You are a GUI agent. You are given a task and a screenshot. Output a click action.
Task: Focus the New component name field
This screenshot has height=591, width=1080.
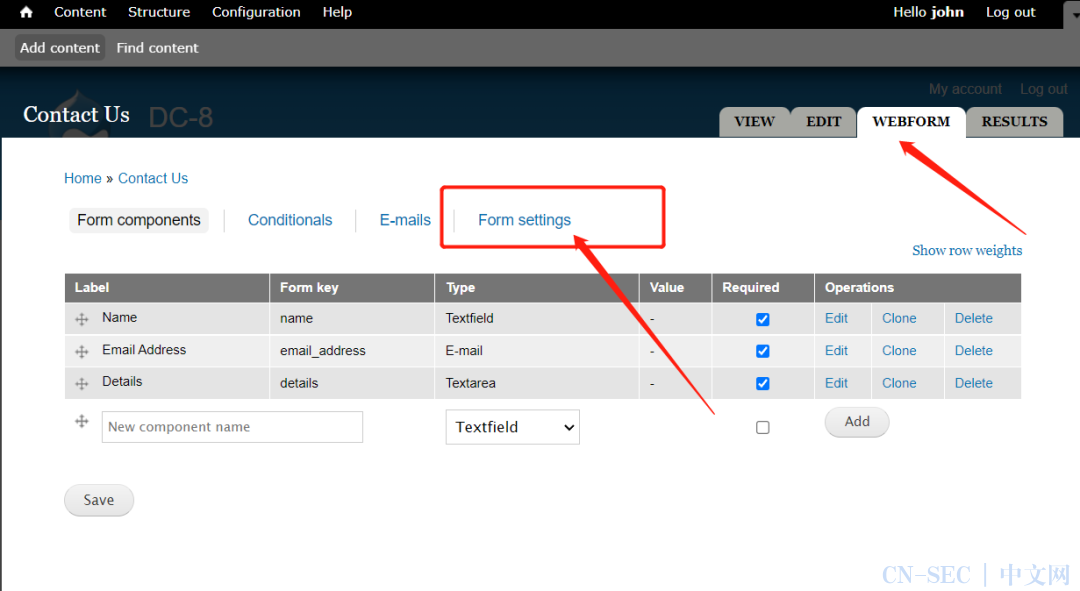[x=232, y=427]
